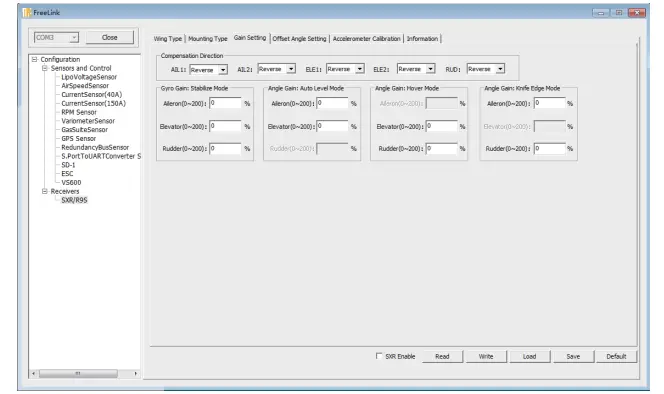Select VS600 in the tree

(71, 183)
